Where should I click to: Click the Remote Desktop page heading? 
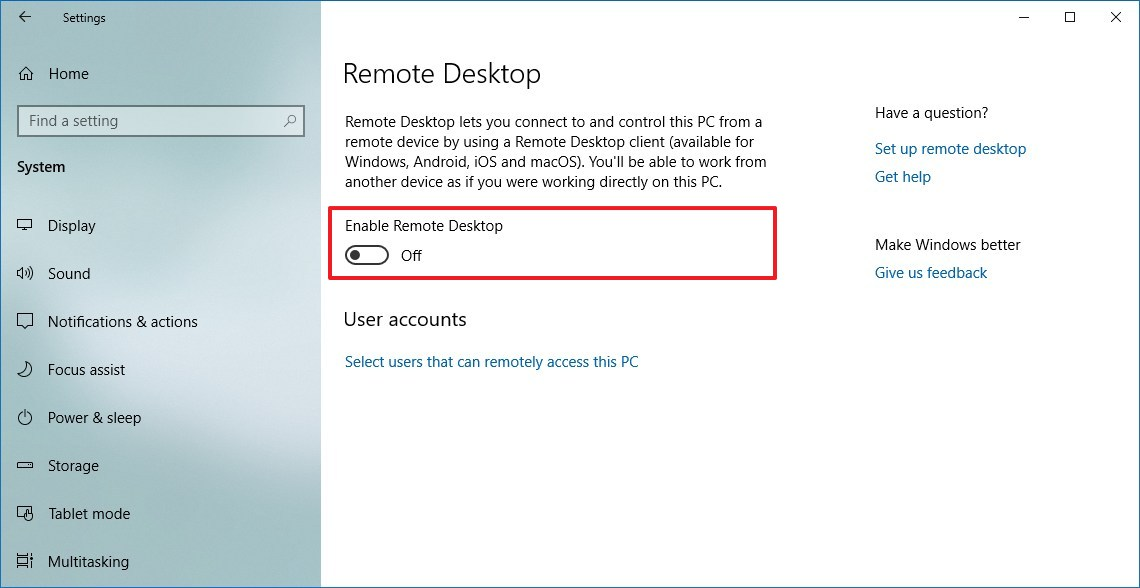[x=442, y=74]
